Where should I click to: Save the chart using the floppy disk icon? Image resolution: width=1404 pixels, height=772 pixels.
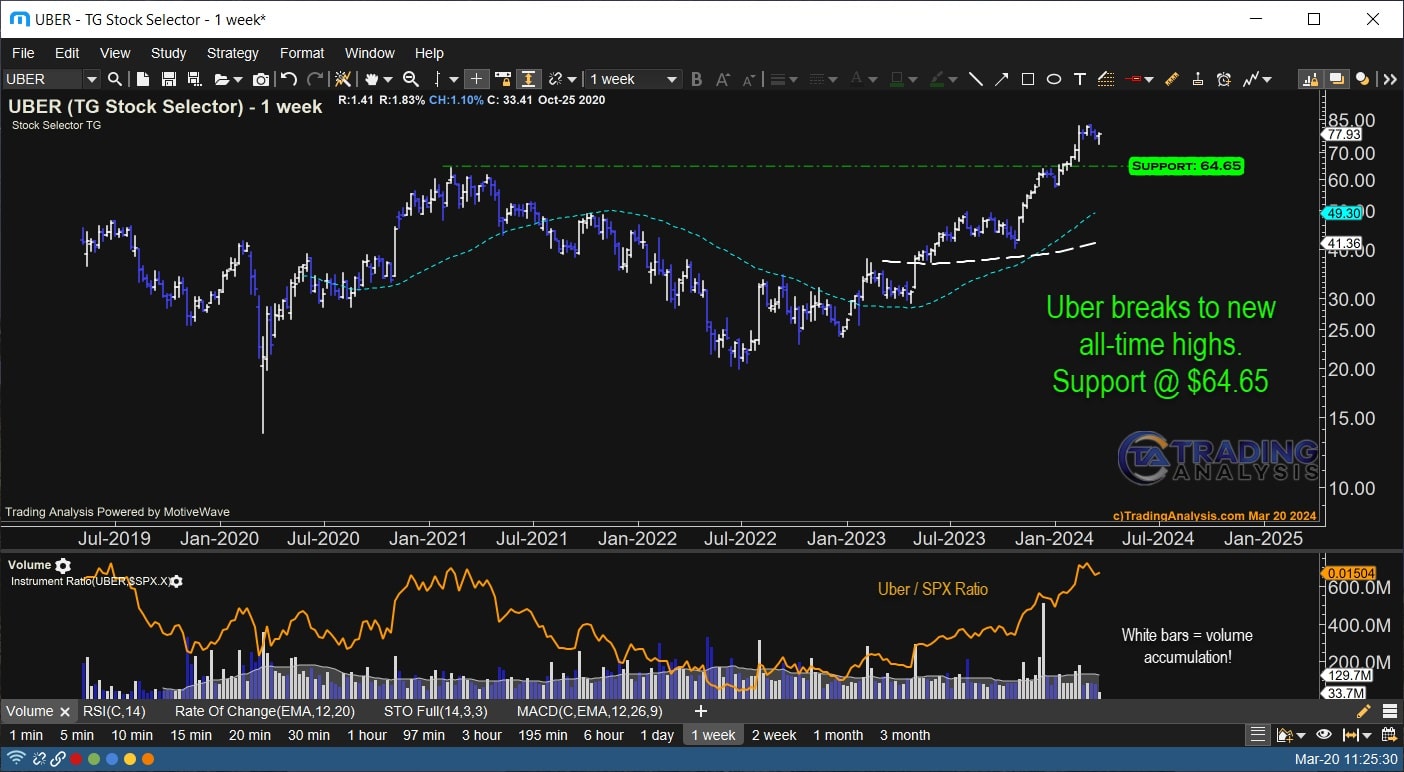pos(169,79)
